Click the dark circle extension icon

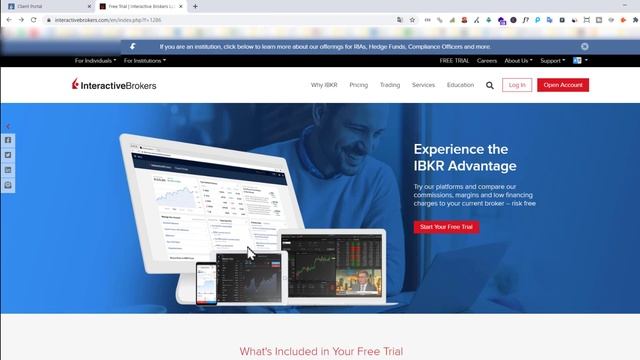tap(513, 20)
